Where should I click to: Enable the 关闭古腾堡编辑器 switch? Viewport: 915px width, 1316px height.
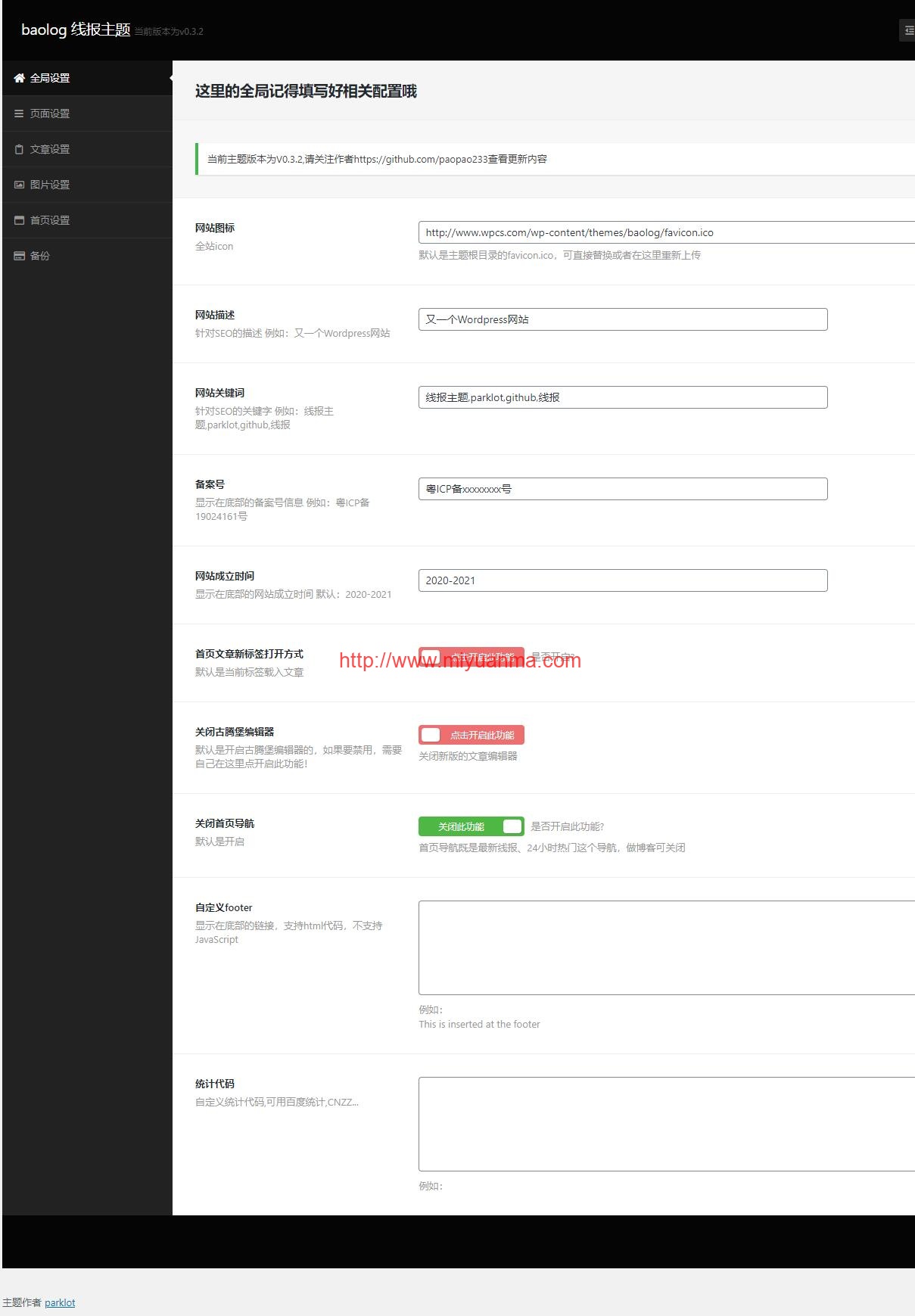[x=471, y=735]
